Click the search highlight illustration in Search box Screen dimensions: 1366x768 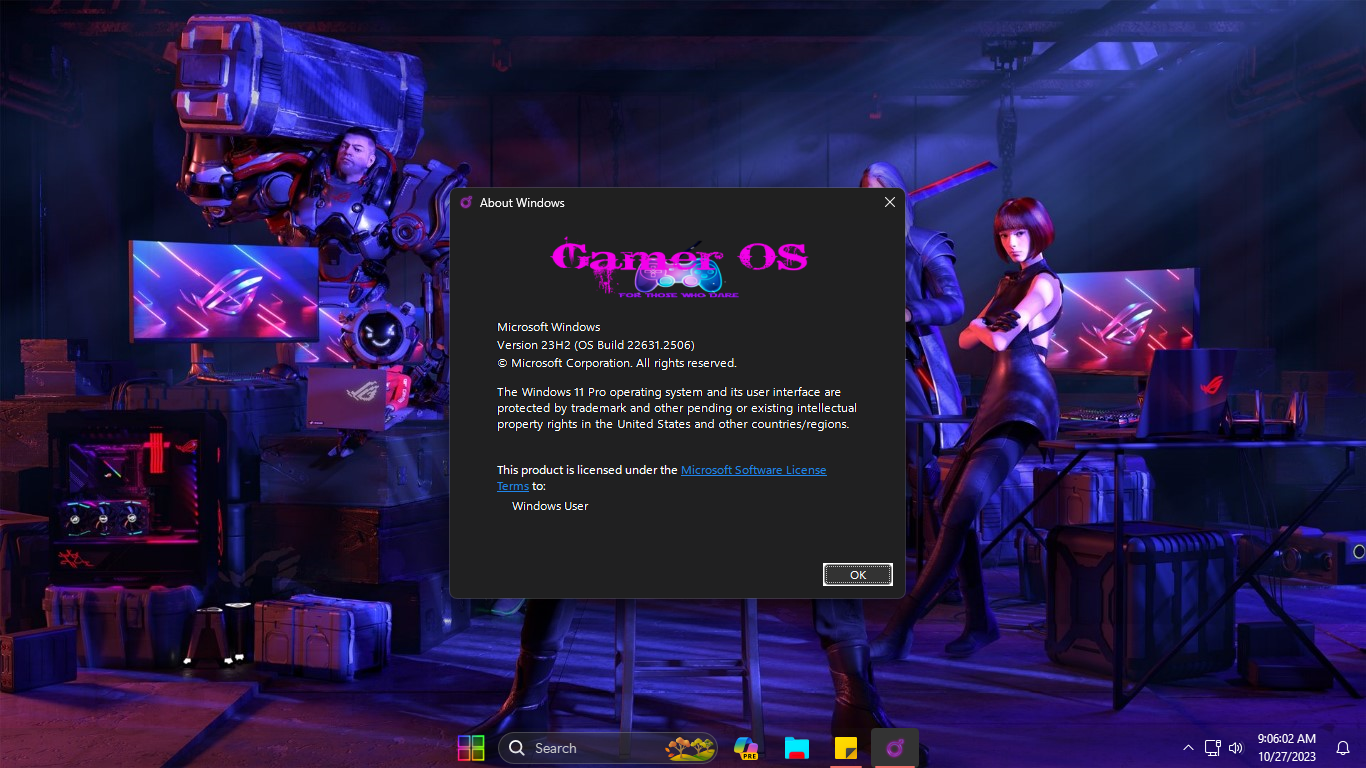point(690,748)
